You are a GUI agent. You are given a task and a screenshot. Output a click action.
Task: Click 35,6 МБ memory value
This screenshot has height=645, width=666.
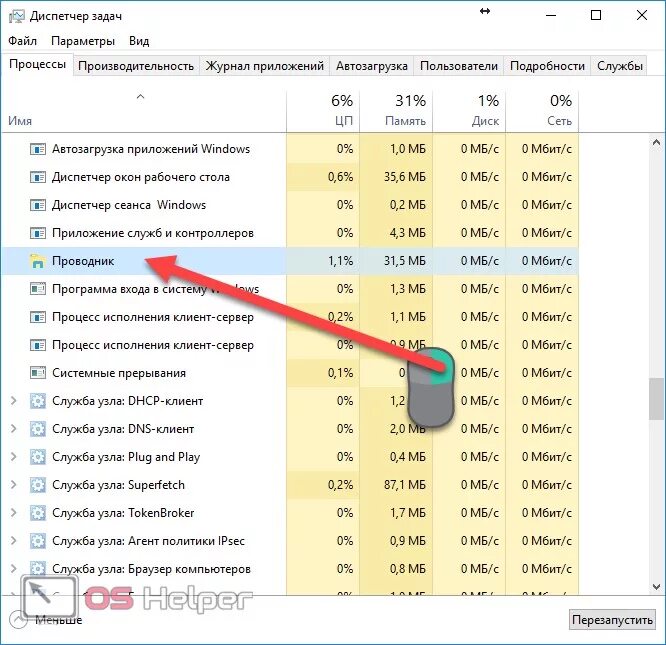[x=405, y=177]
